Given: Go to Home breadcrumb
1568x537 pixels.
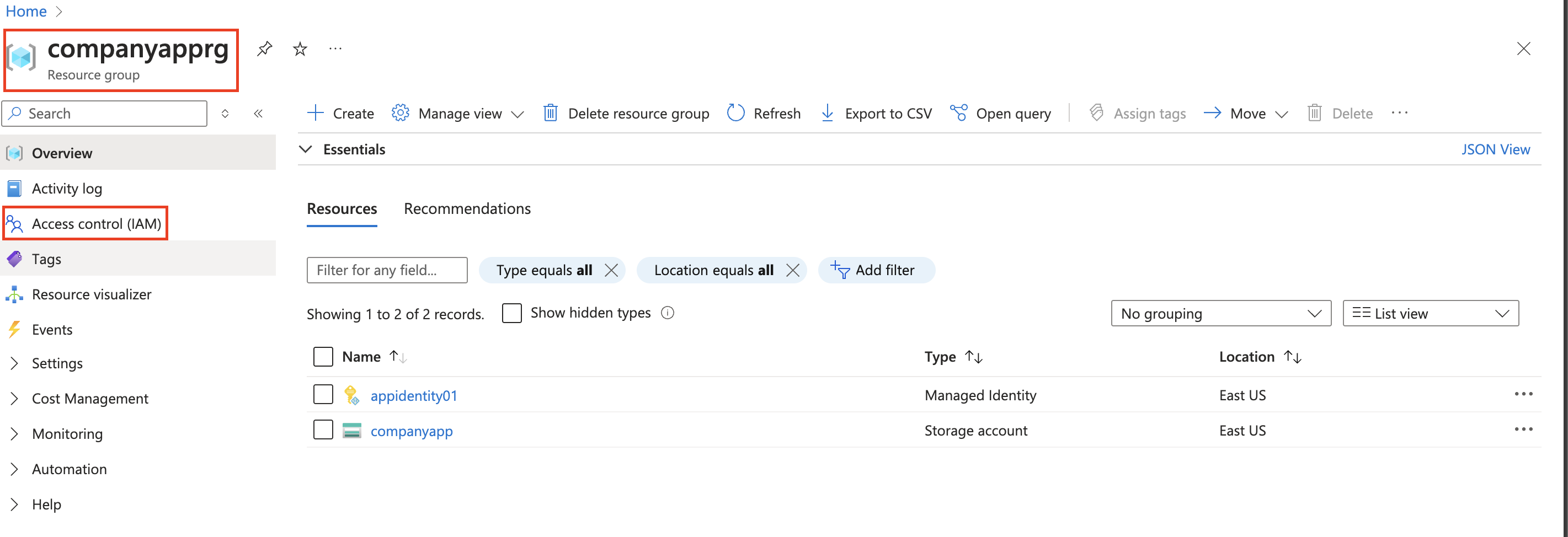Looking at the screenshot, I should coord(25,11).
